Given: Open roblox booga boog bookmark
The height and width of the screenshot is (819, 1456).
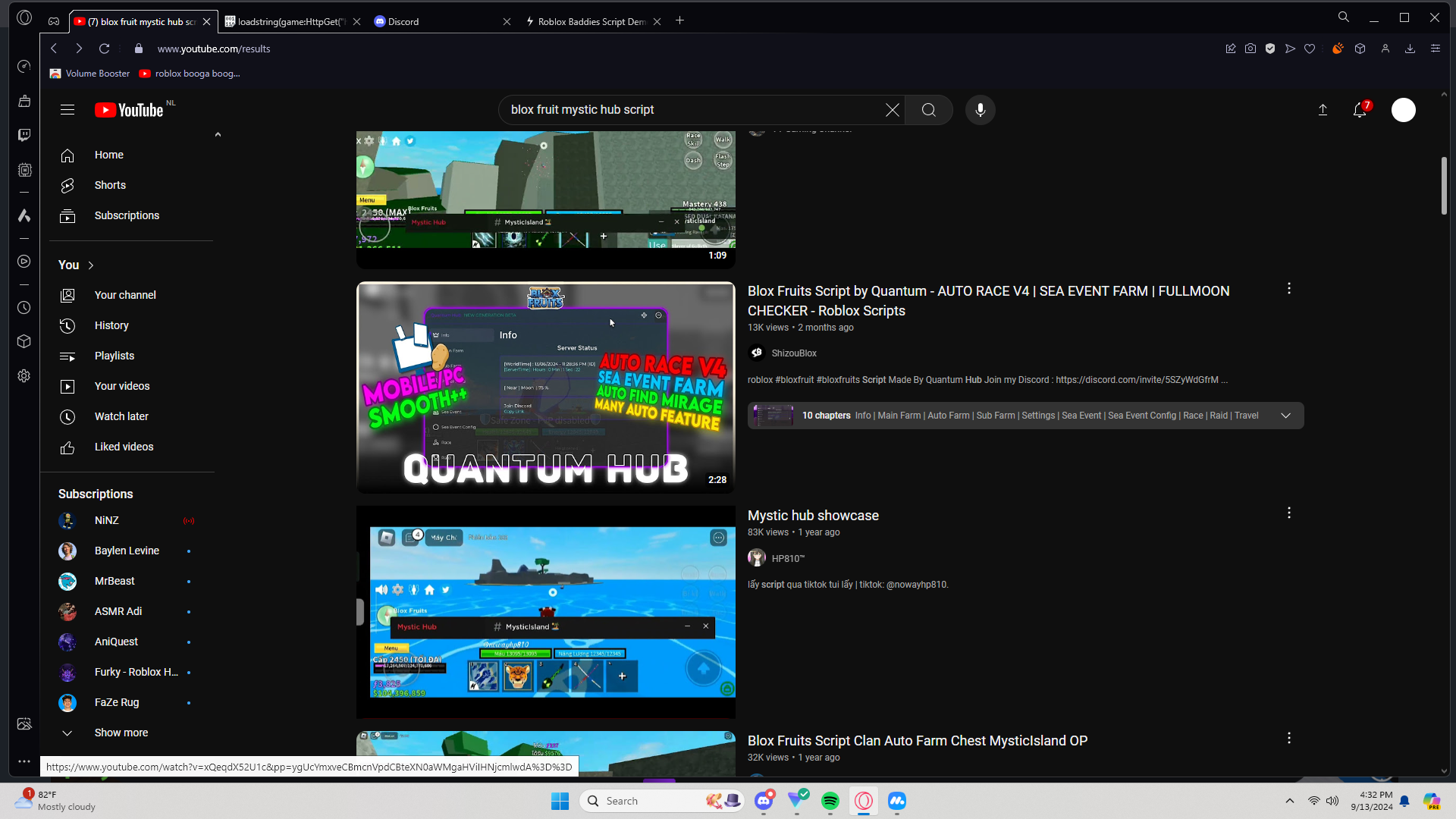Looking at the screenshot, I should tap(190, 74).
